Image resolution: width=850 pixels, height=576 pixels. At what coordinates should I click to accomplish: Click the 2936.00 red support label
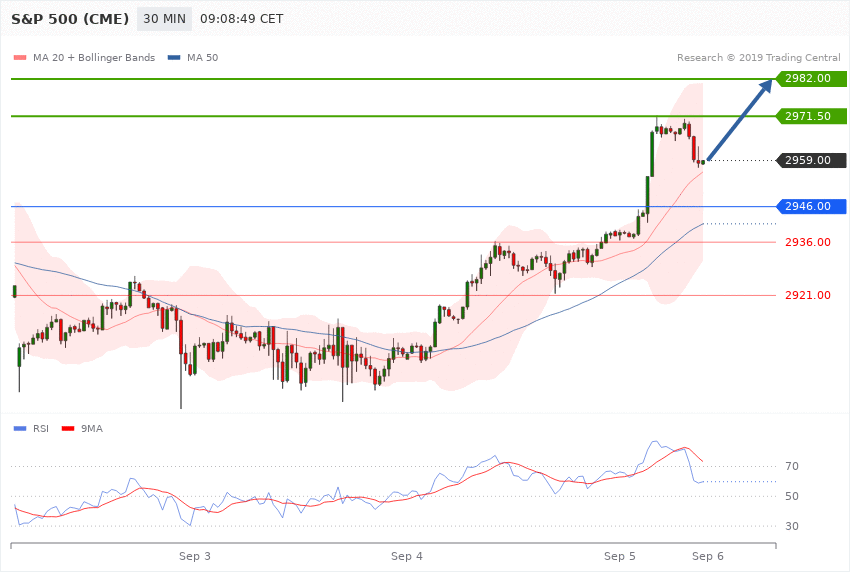808,242
